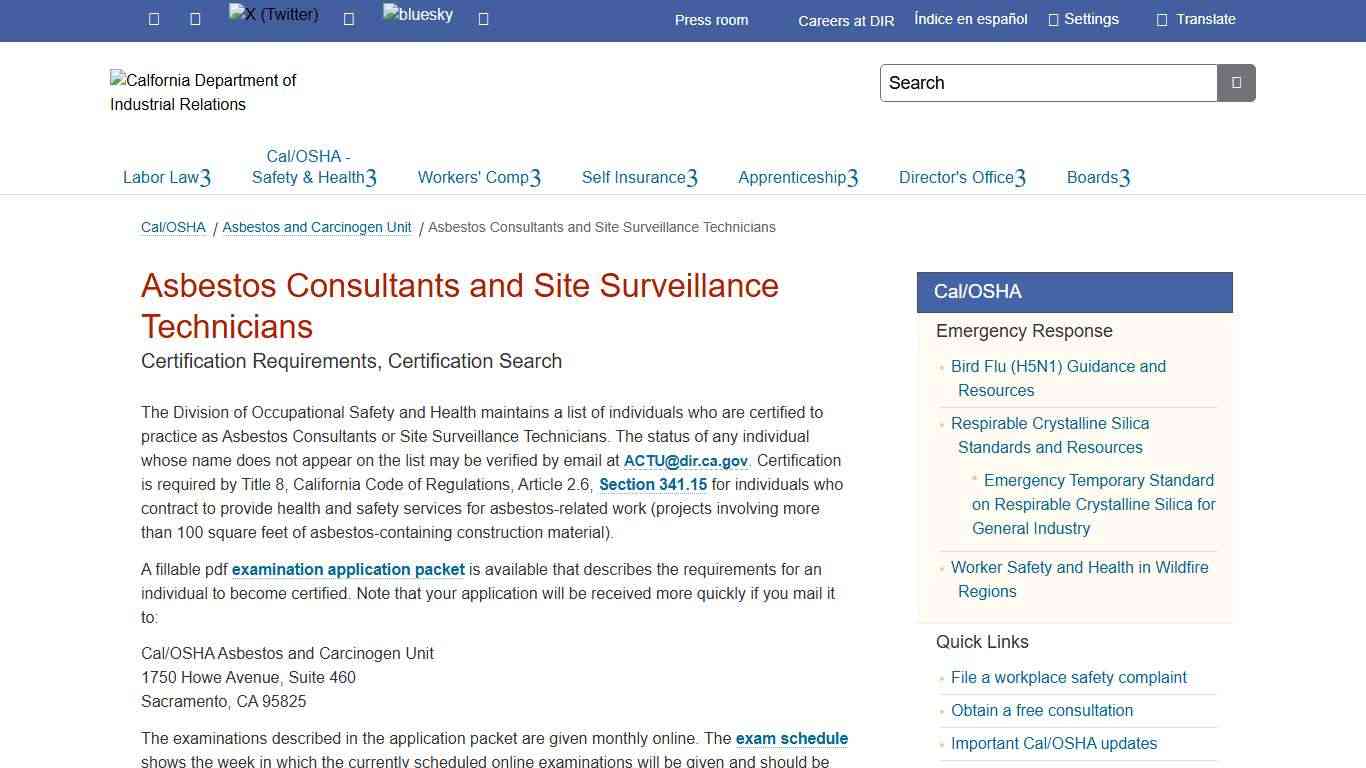The width and height of the screenshot is (1366, 768).
Task: Open the Settings gear in the top bar
Action: pyautogui.click(x=1083, y=18)
